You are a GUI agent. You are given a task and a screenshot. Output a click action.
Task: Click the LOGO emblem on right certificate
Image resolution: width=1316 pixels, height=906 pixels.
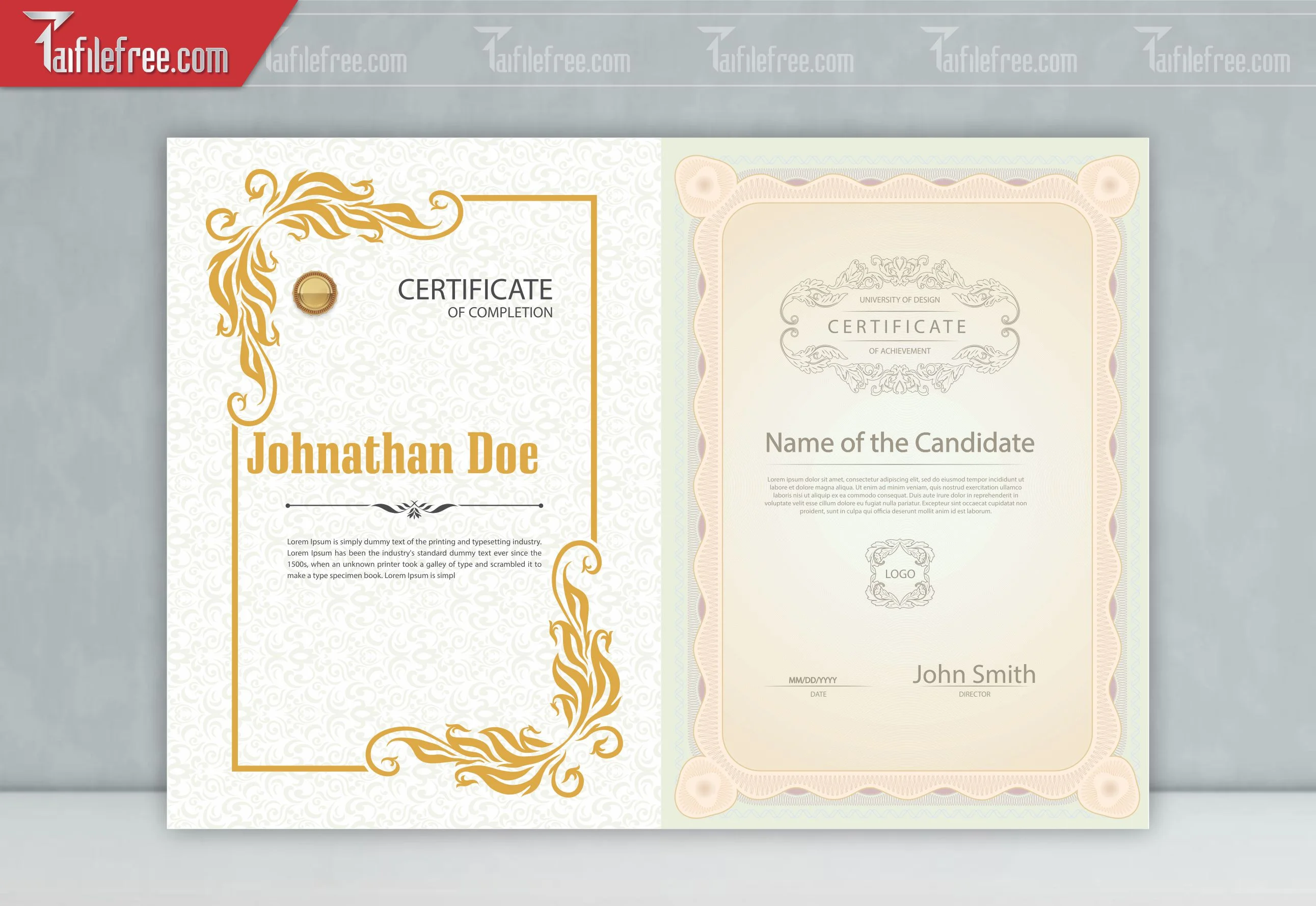(x=900, y=574)
